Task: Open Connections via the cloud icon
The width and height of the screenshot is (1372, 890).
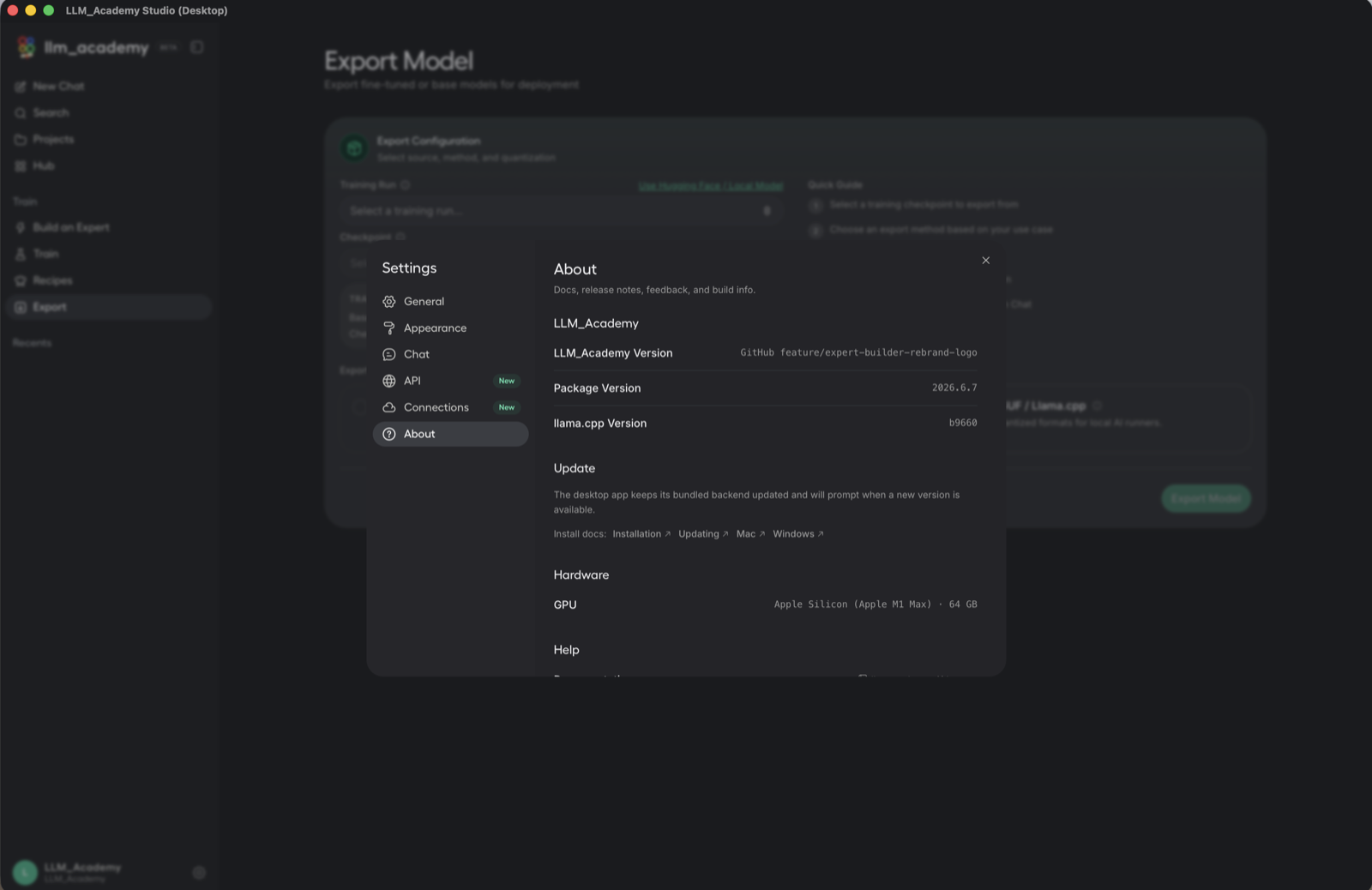Action: point(389,407)
